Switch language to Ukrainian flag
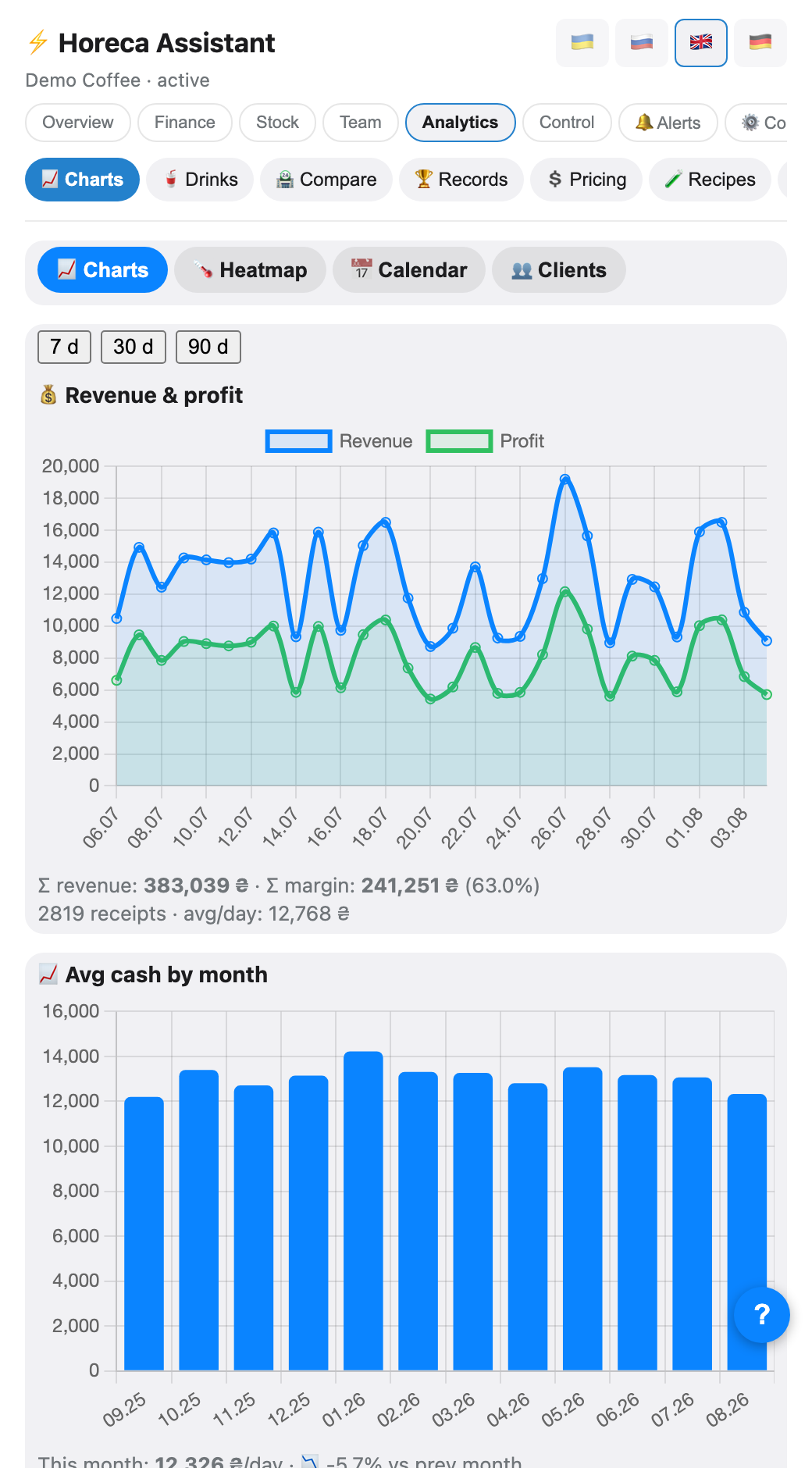 (x=582, y=43)
